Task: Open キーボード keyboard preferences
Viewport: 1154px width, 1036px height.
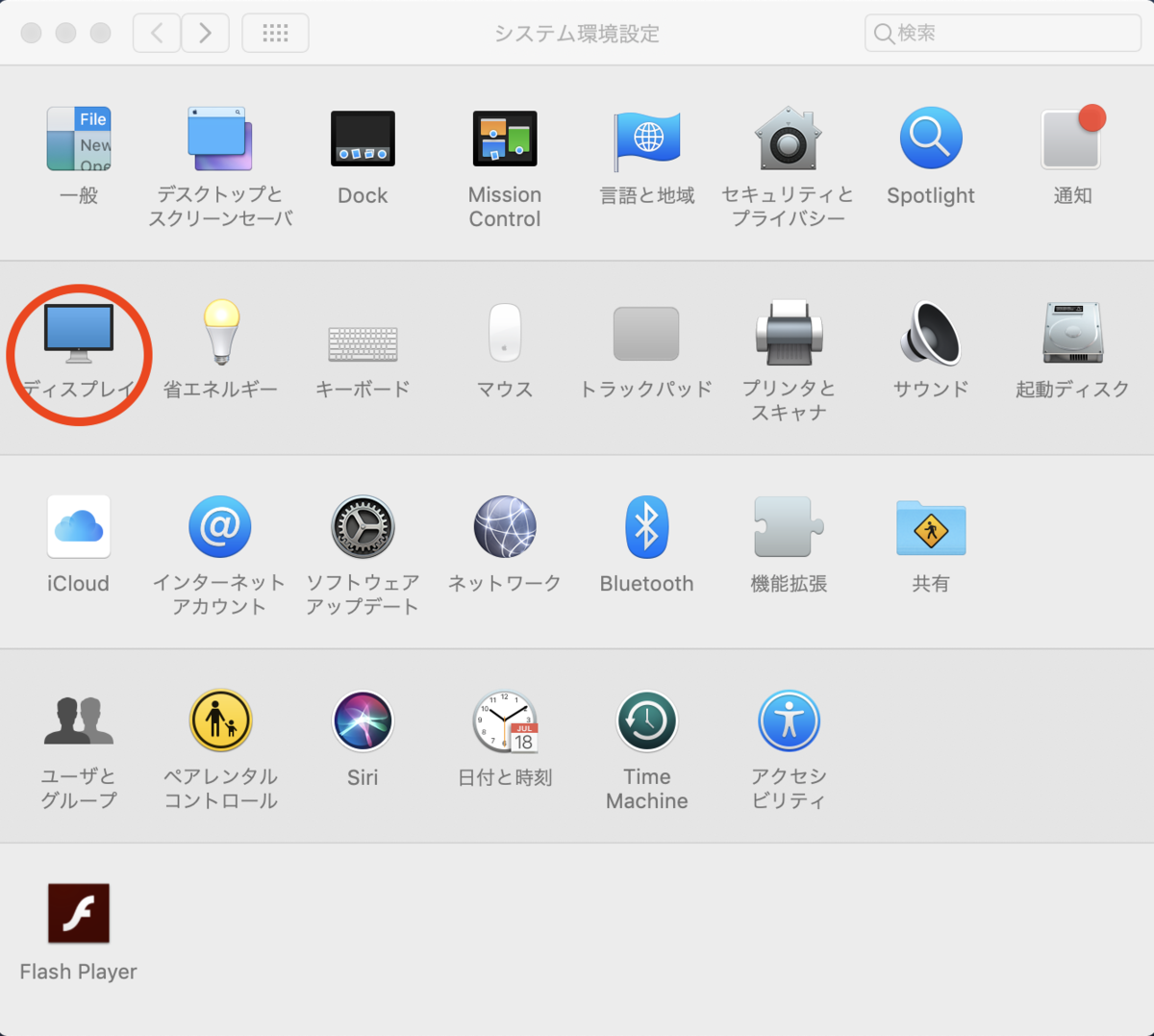Action: [363, 343]
